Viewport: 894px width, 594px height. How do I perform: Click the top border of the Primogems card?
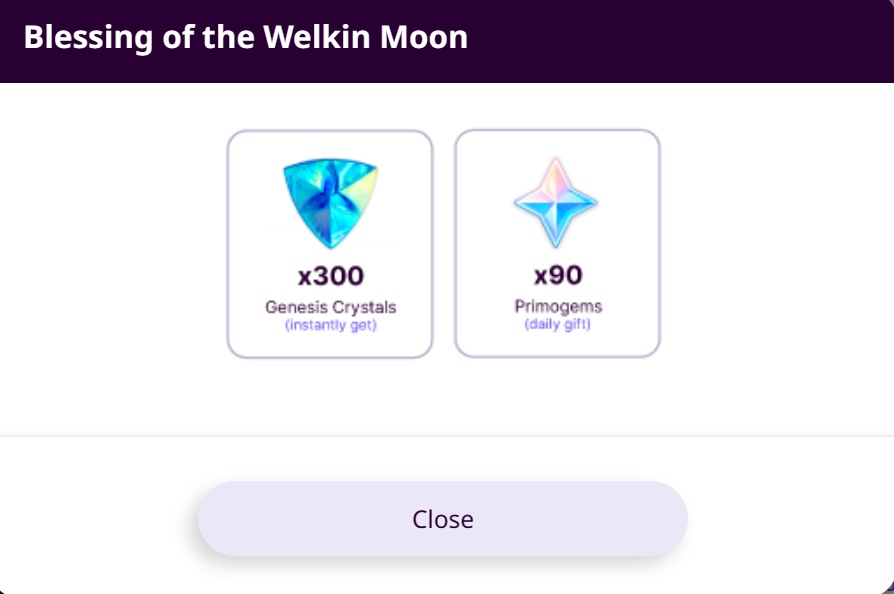click(557, 130)
